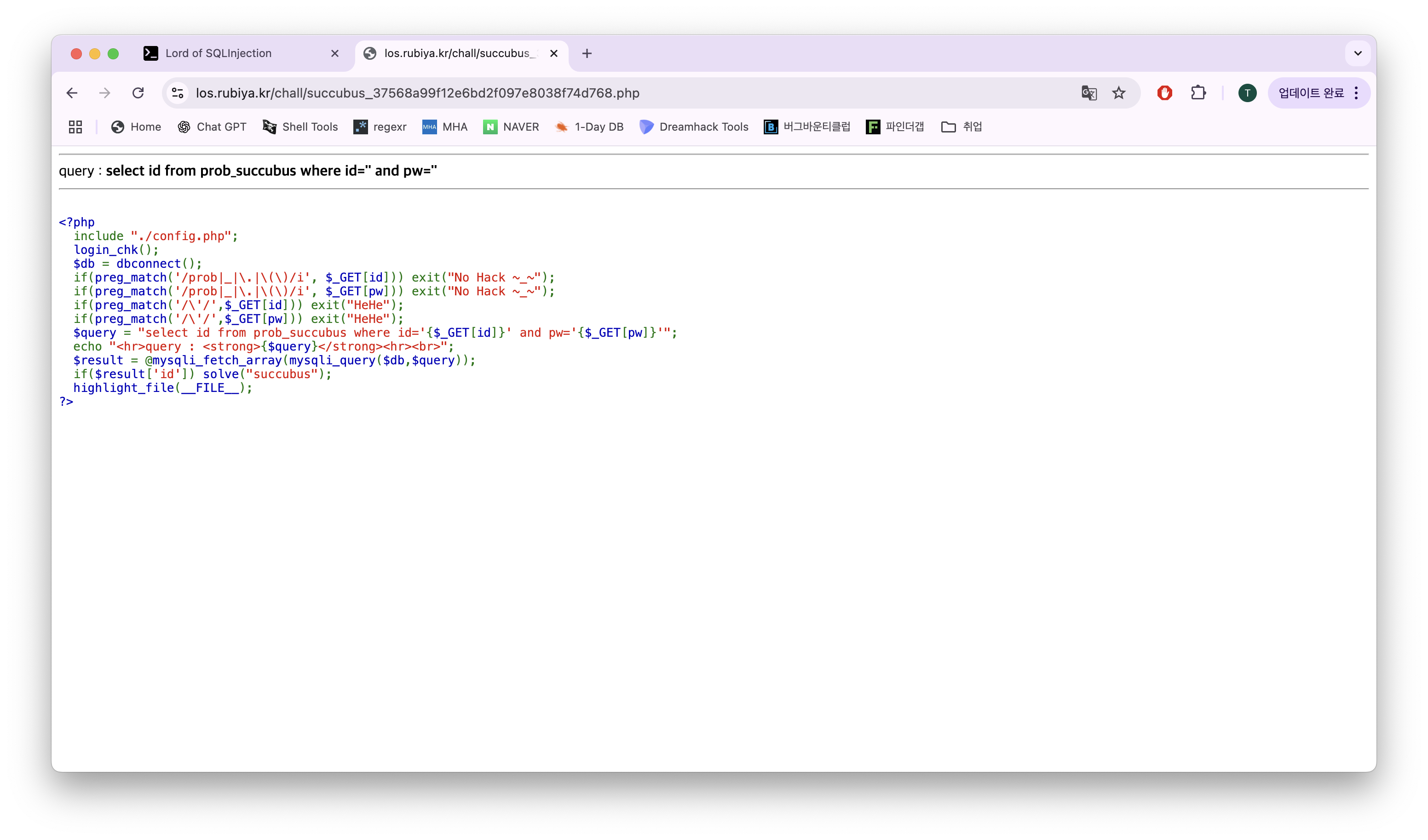Open the site information icon in address bar
The height and width of the screenshot is (840, 1428).
point(178,93)
